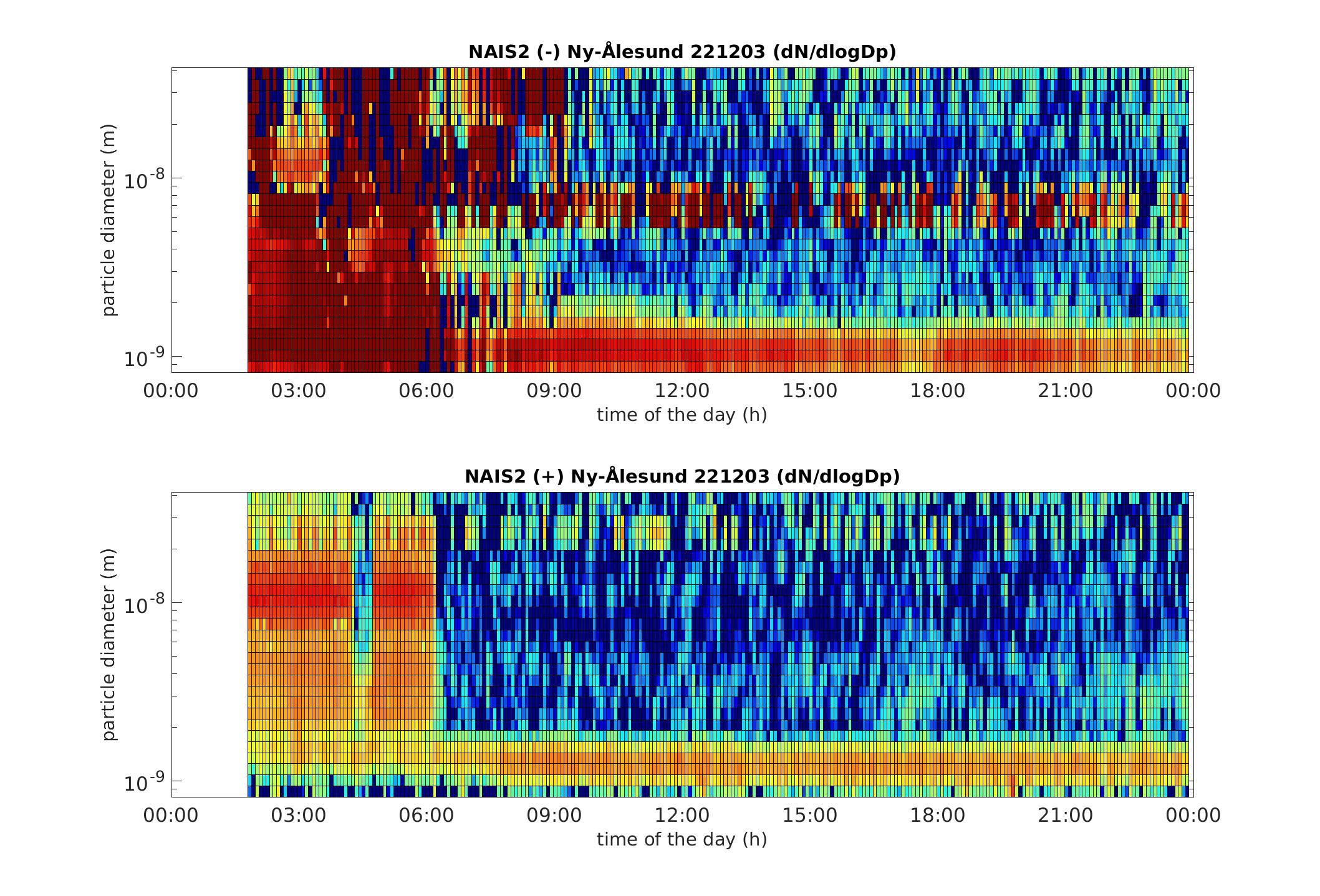The image size is (1320, 896).
Task: Click the leftmost '00:00' tick label under the top plot
Action: tap(171, 391)
